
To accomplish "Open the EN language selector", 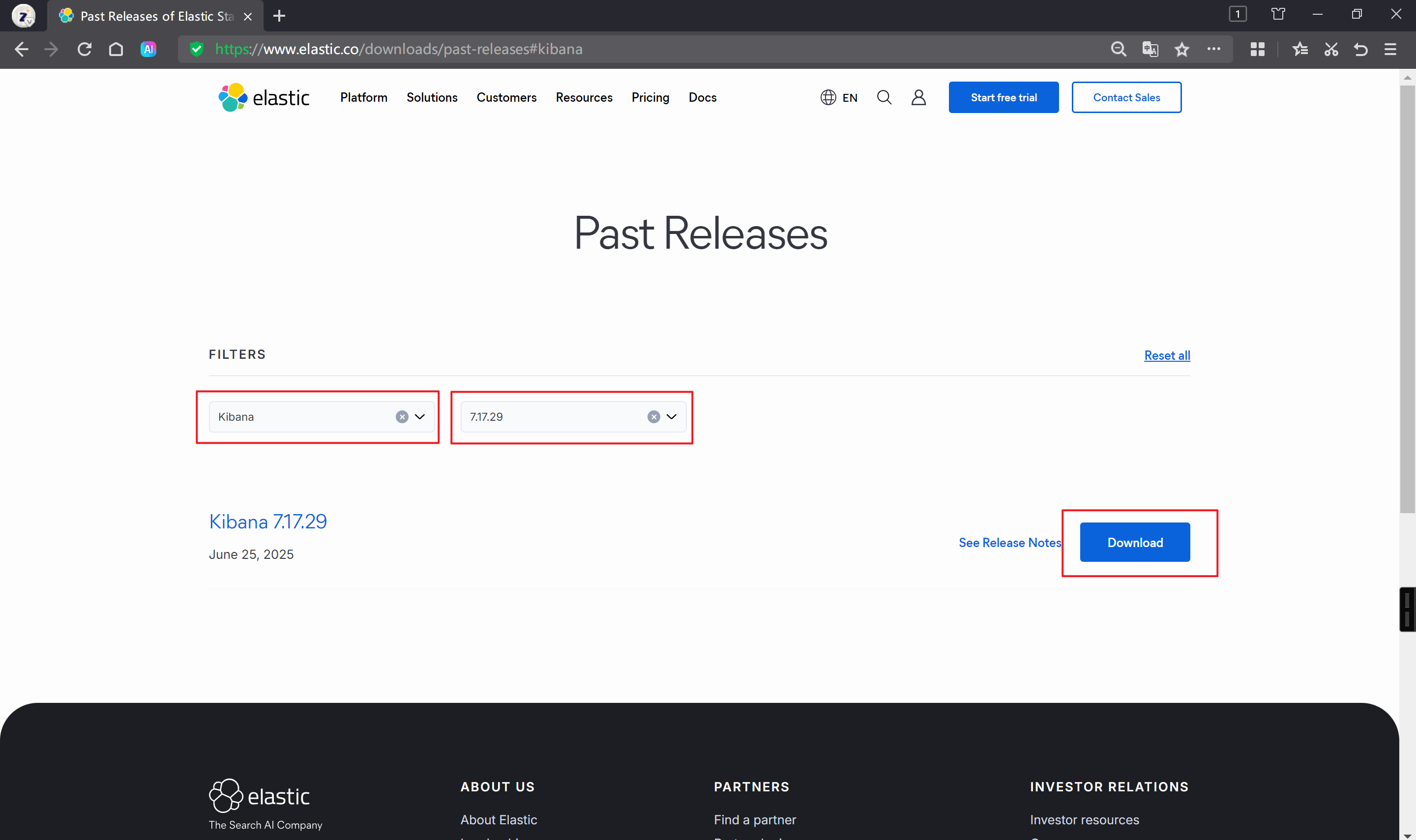I will coord(839,97).
